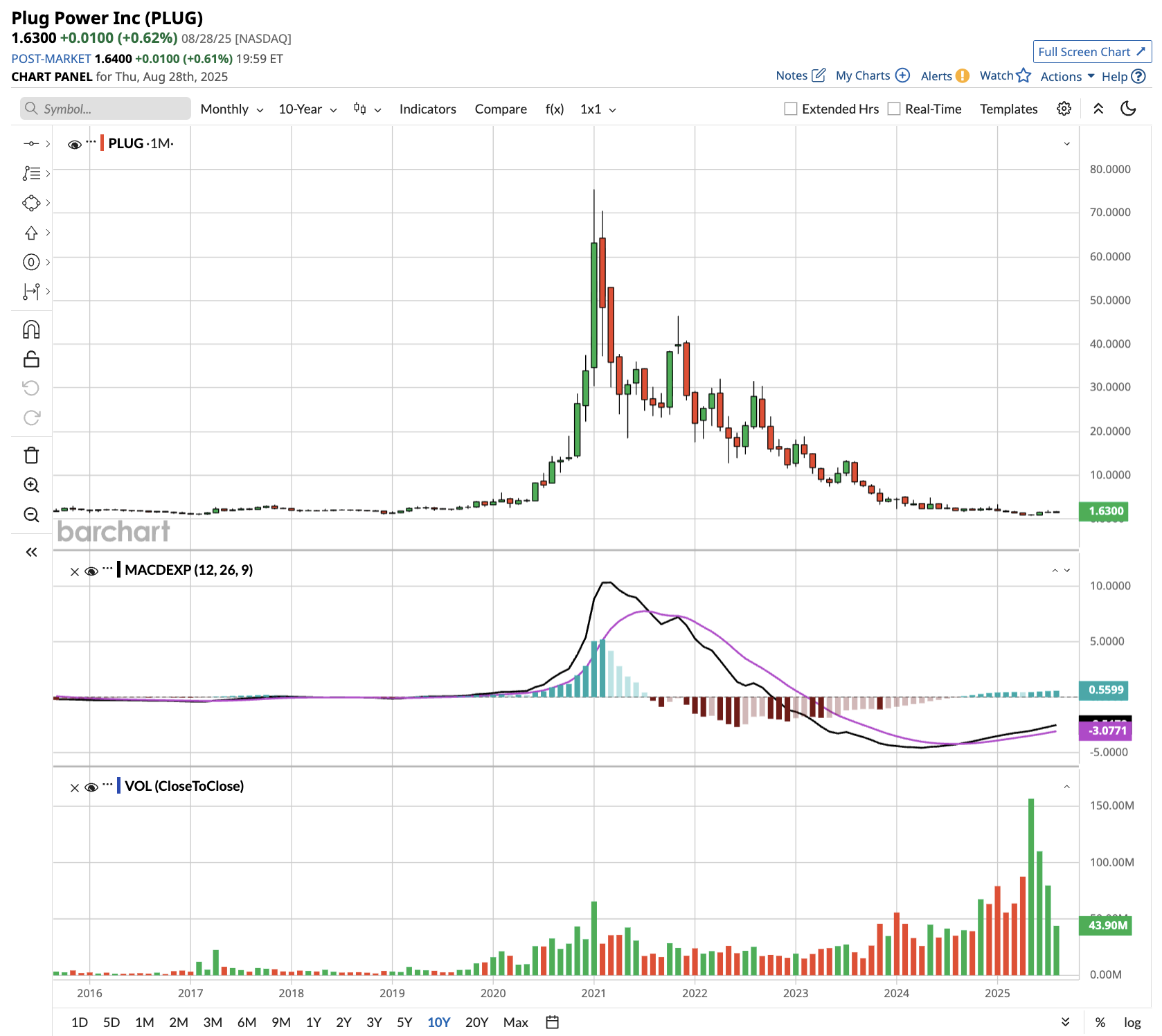This screenshot has width=1162, height=1036.
Task: Open the Compare menu
Action: tap(501, 109)
